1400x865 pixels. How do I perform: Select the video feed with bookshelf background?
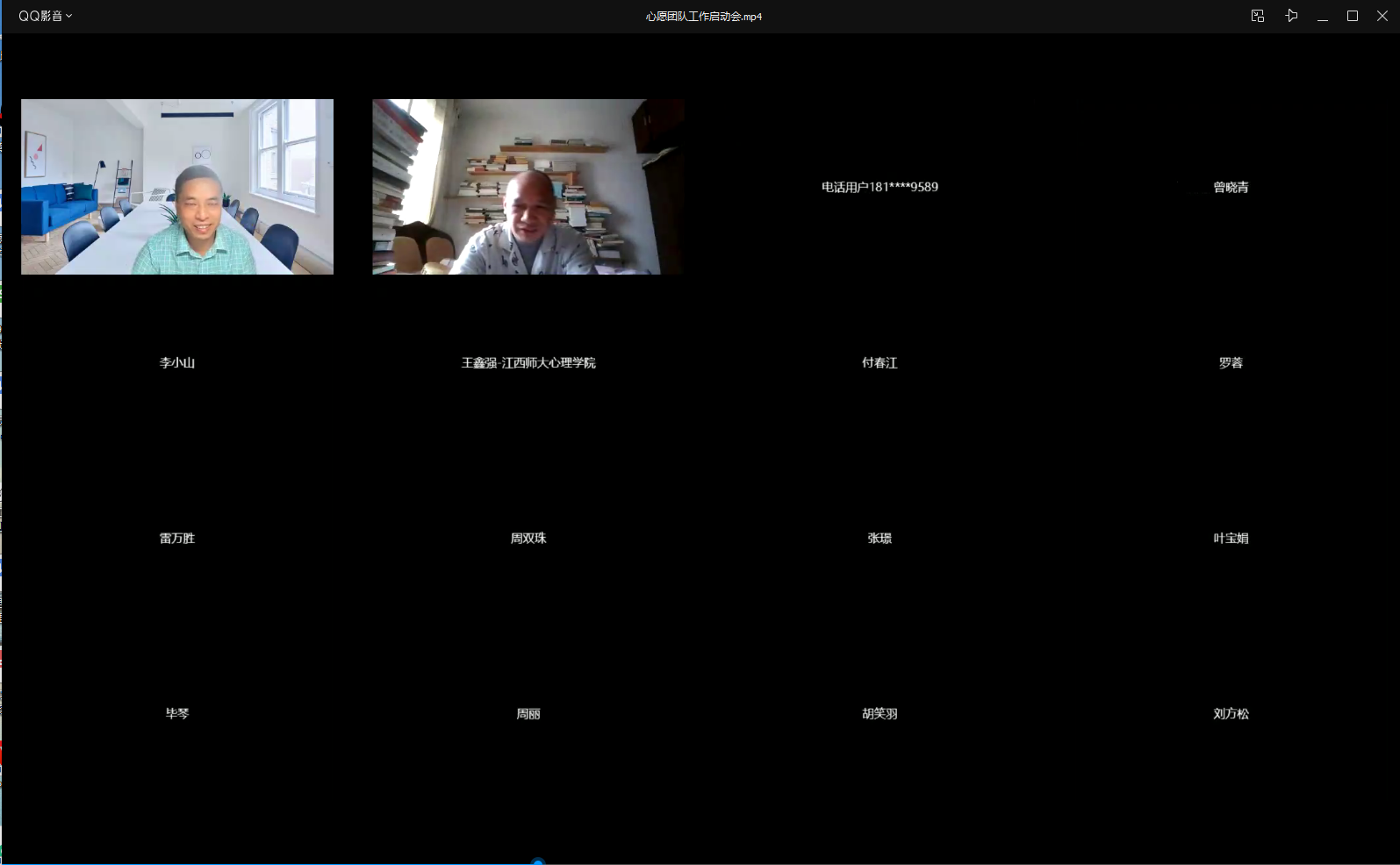pyautogui.click(x=528, y=187)
